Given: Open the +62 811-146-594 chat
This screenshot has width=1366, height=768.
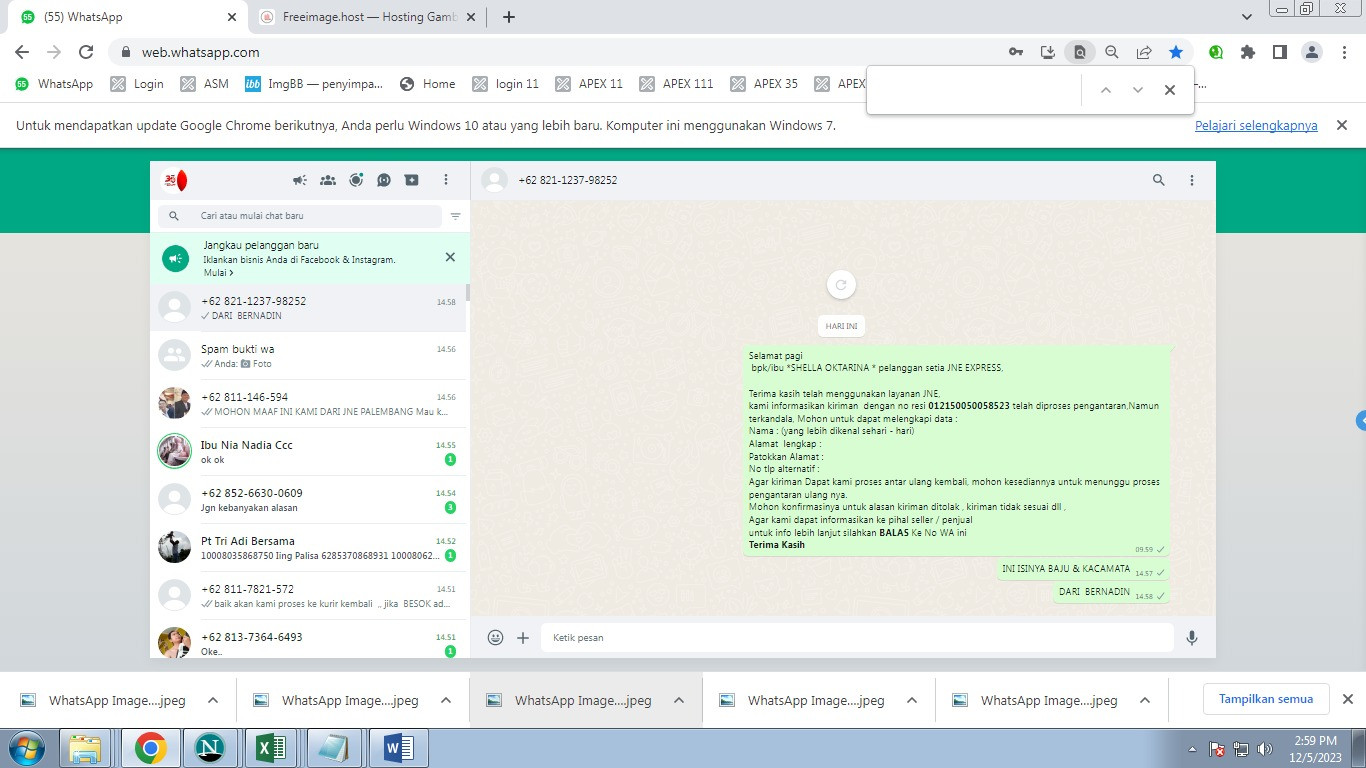Looking at the screenshot, I should click(x=308, y=404).
